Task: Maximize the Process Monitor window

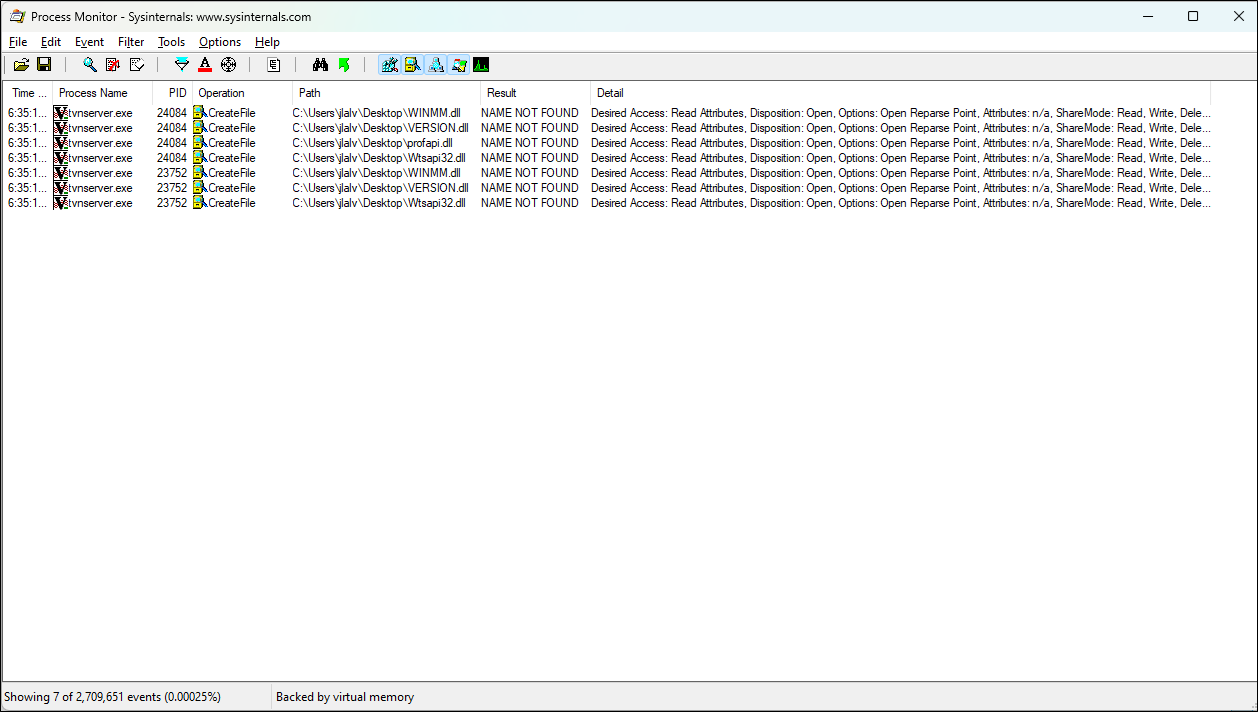Action: click(1193, 16)
